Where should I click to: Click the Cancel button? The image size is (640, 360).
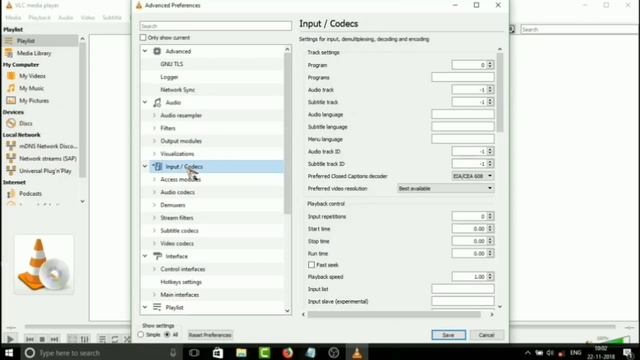(x=486, y=335)
